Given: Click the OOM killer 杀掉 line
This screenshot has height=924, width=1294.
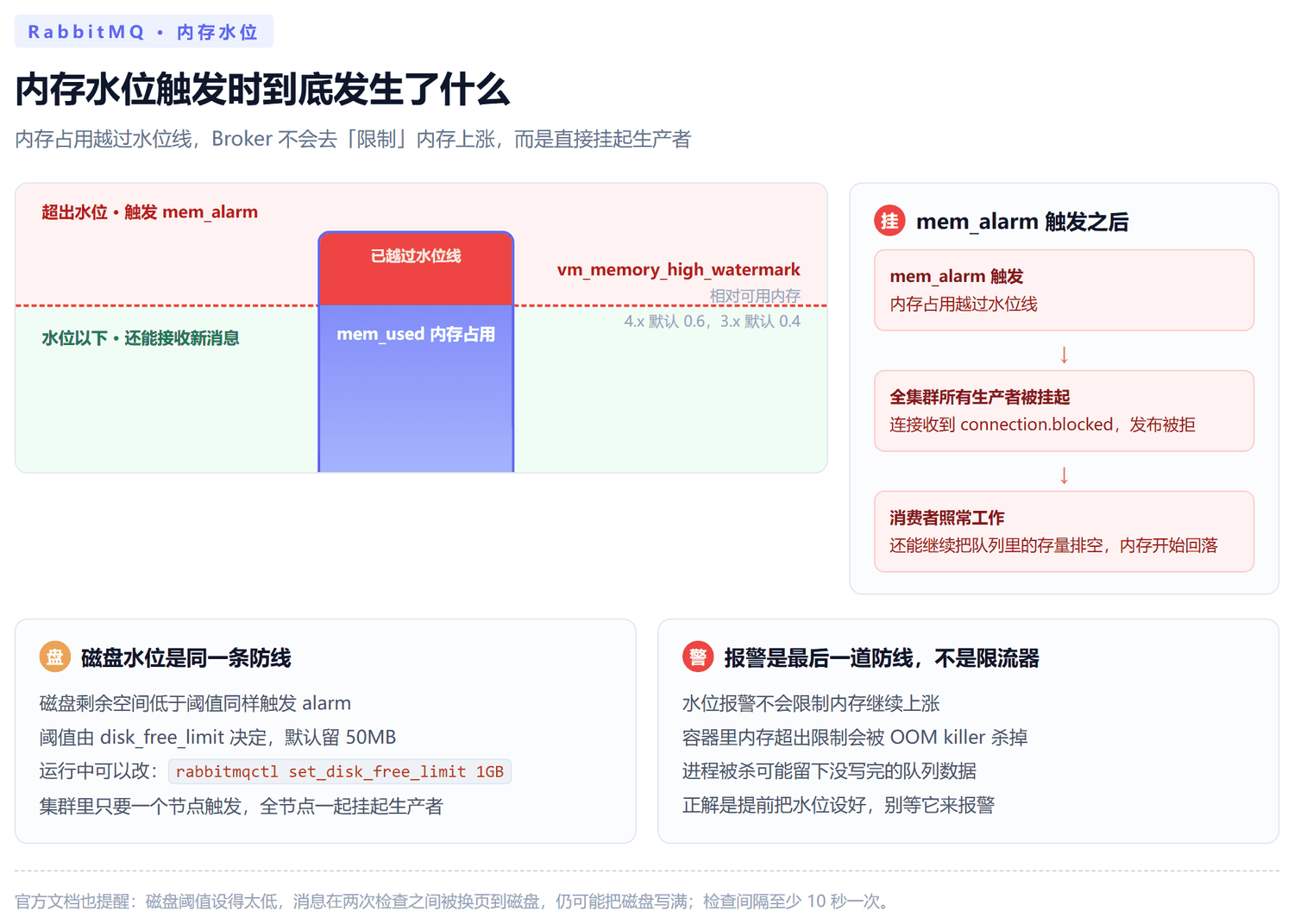Looking at the screenshot, I should [x=855, y=738].
